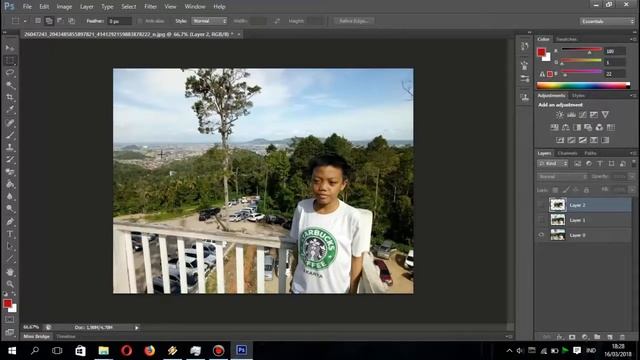This screenshot has width=640, height=360.
Task: Open the status bar info arrow
Action: (x=137, y=328)
